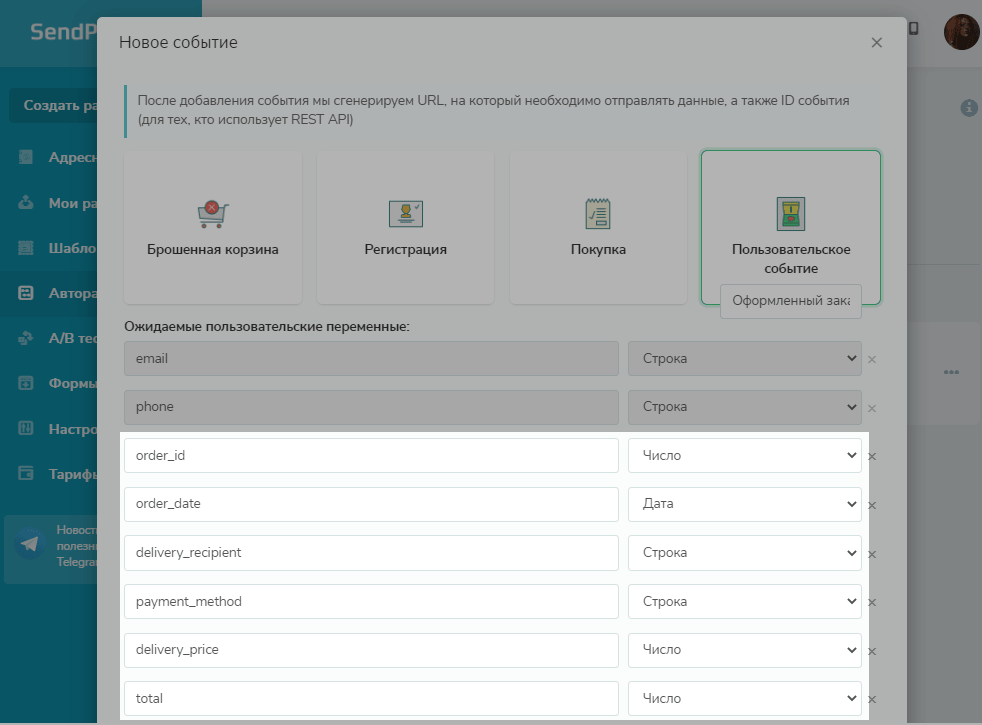
Task: Remove the delivery_recipient variable row
Action: [872, 555]
